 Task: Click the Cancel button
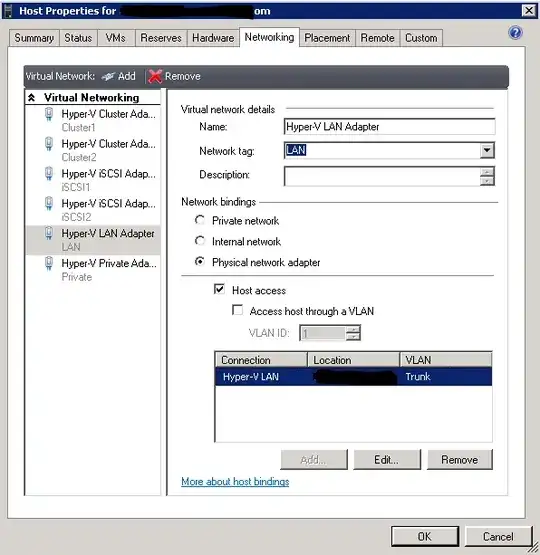coord(498,537)
